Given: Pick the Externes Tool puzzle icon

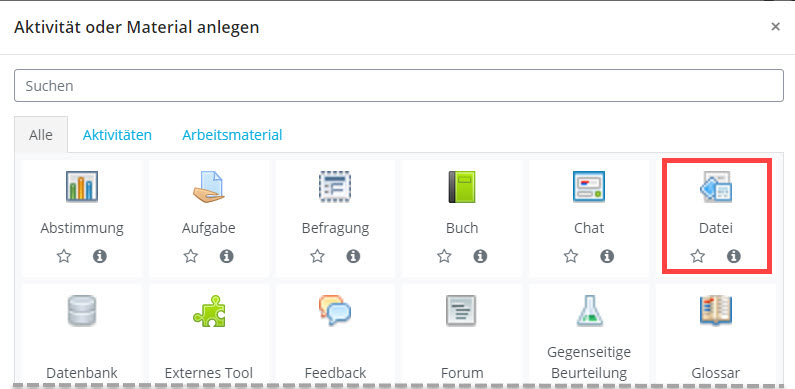Looking at the screenshot, I should (x=208, y=310).
